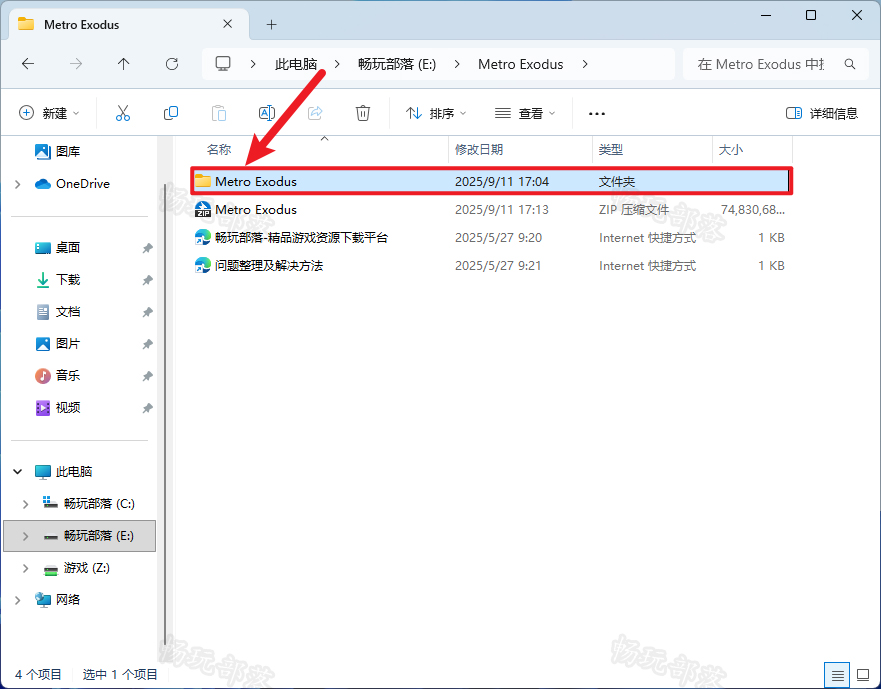881x689 pixels.
Task: Click the Paste clipboard icon
Action: (x=219, y=113)
